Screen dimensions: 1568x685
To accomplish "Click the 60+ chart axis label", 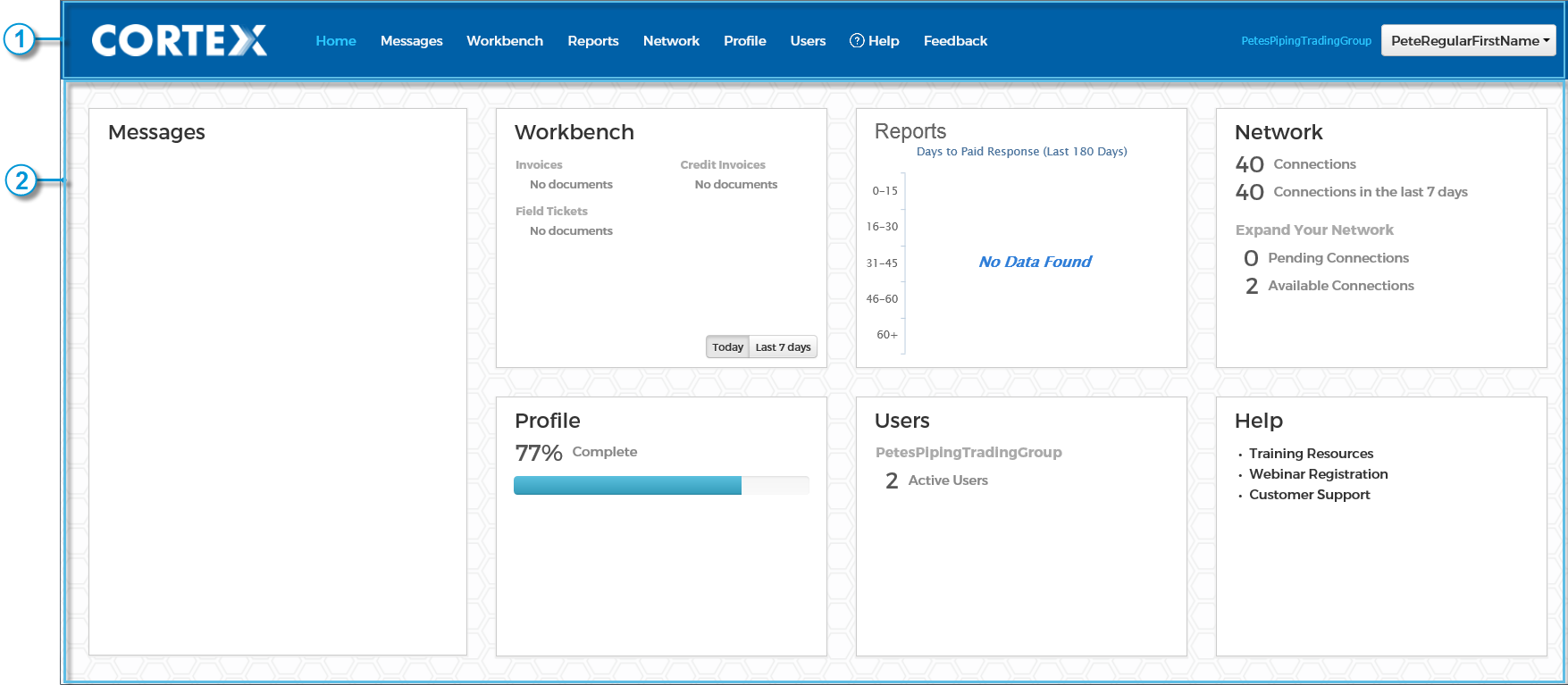I will pos(887,335).
